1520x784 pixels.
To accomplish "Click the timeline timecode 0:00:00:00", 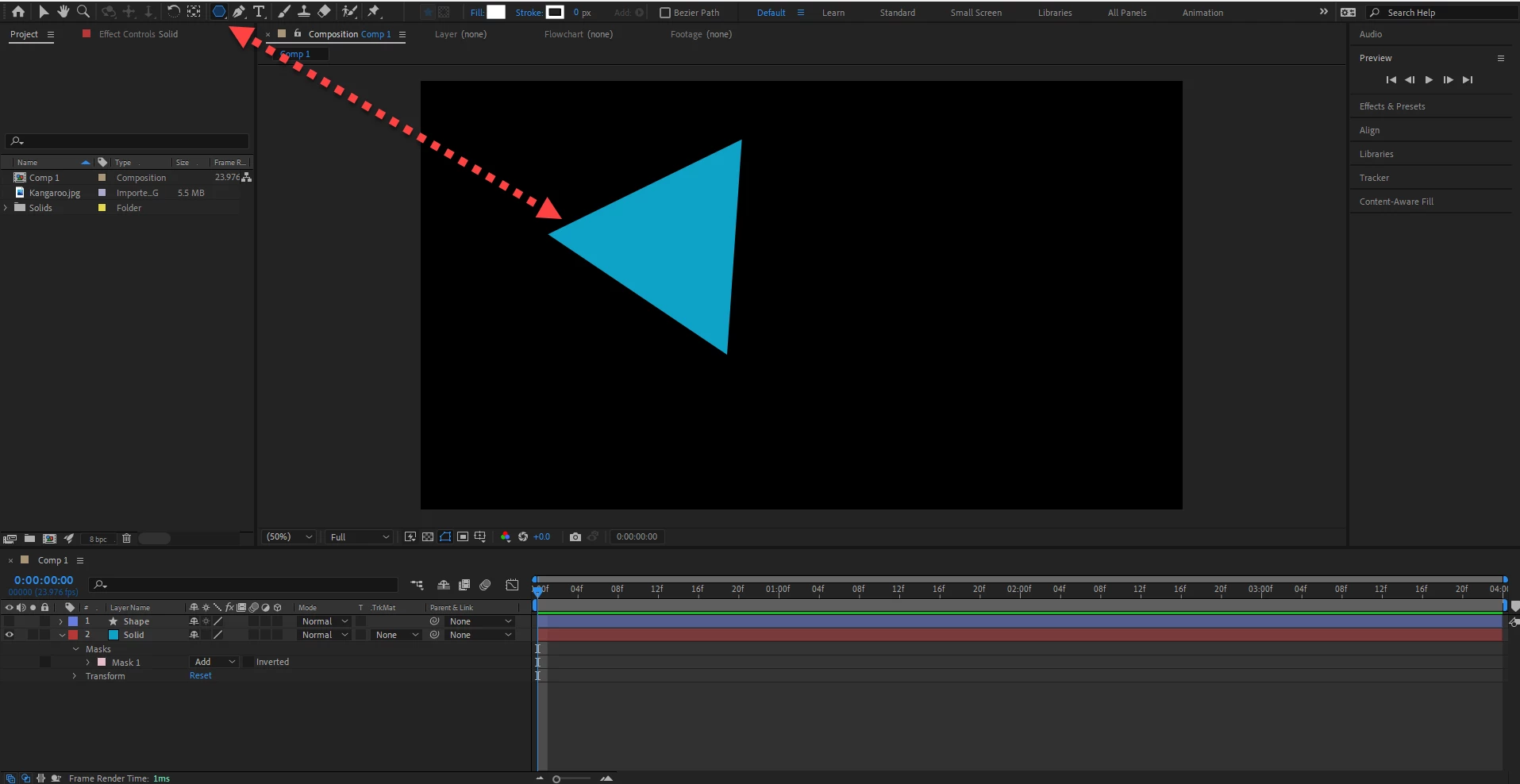I will [x=44, y=580].
